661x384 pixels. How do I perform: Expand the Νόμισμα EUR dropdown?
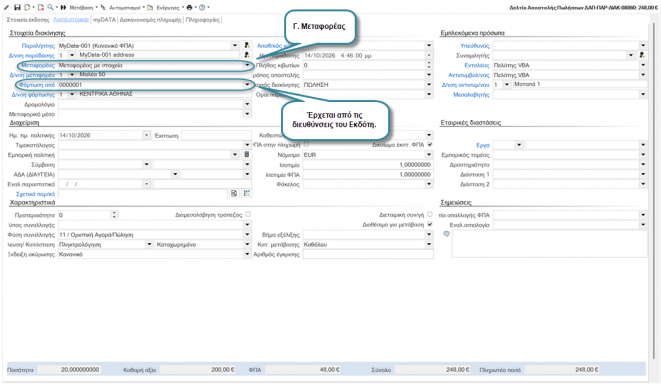pyautogui.click(x=429, y=155)
